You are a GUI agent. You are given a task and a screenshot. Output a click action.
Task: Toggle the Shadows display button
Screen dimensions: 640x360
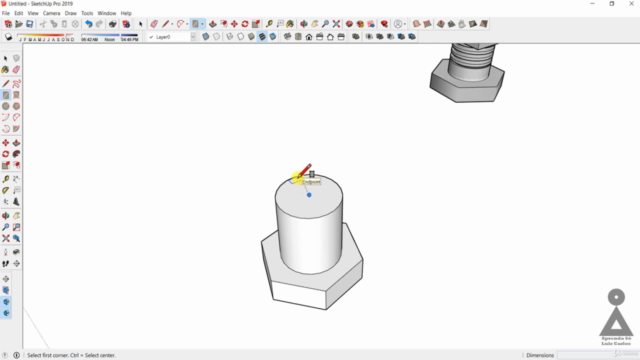8,37
